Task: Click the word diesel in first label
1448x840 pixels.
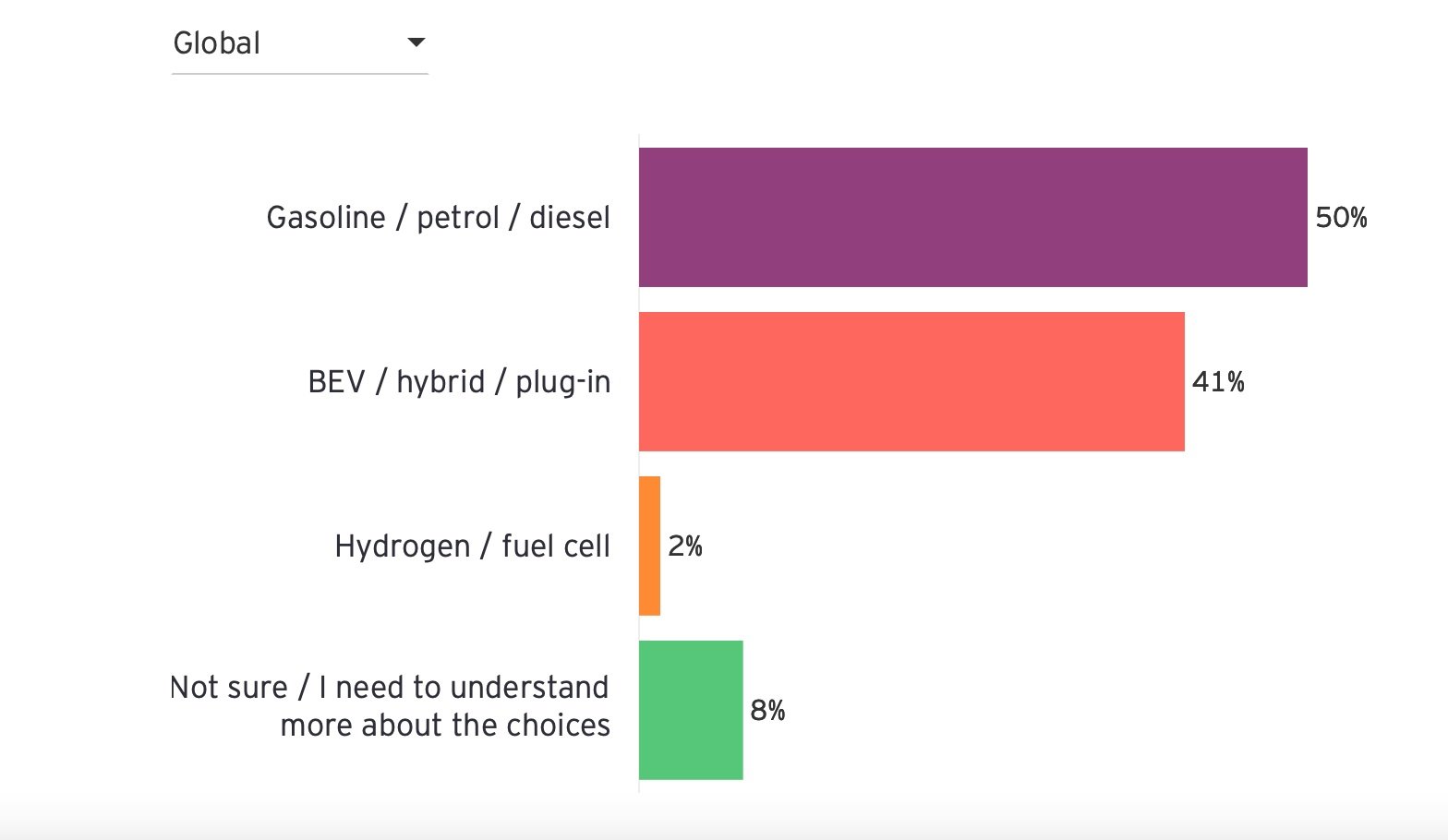Action: pyautogui.click(x=570, y=218)
